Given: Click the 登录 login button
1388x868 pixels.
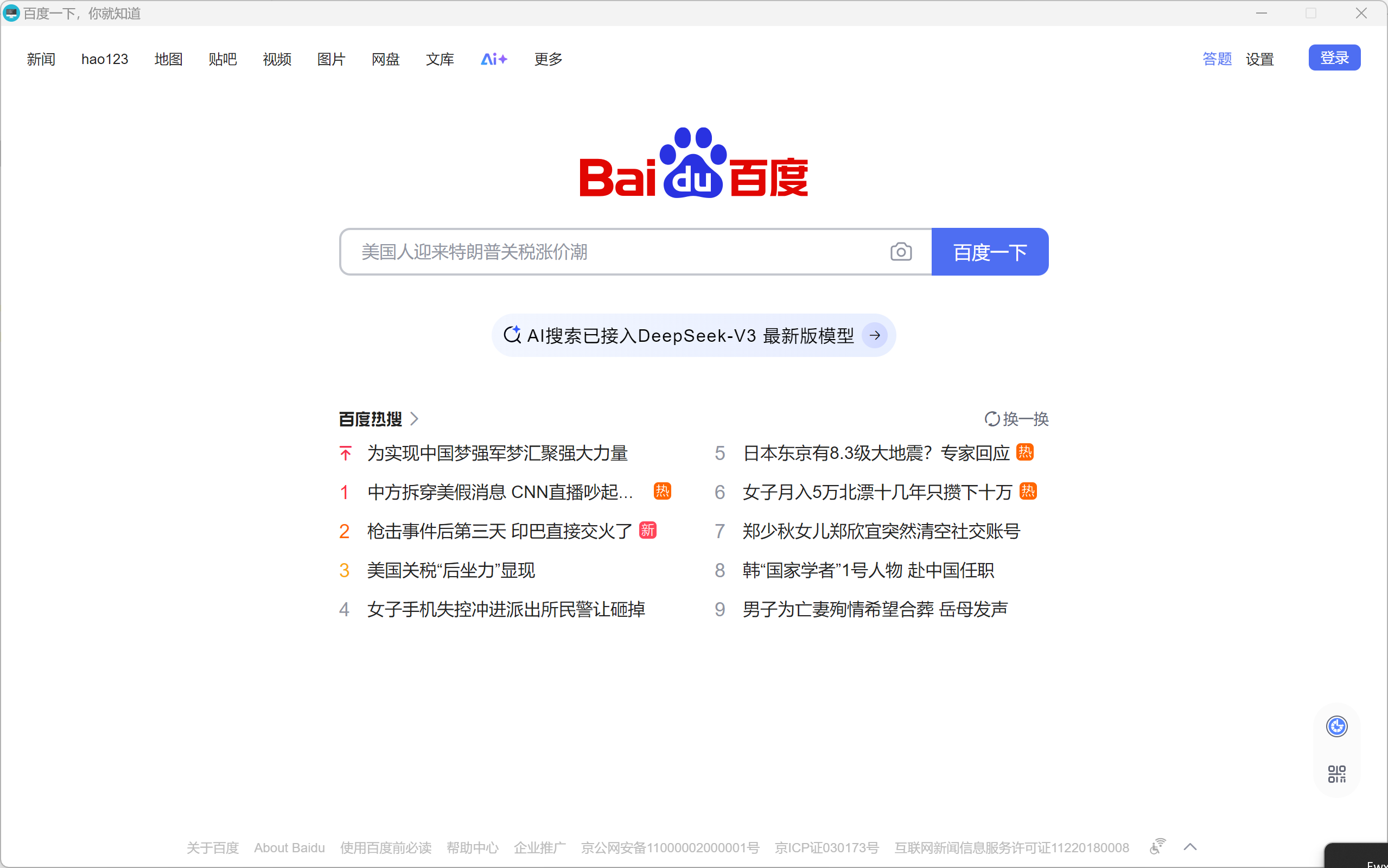Looking at the screenshot, I should (x=1334, y=58).
